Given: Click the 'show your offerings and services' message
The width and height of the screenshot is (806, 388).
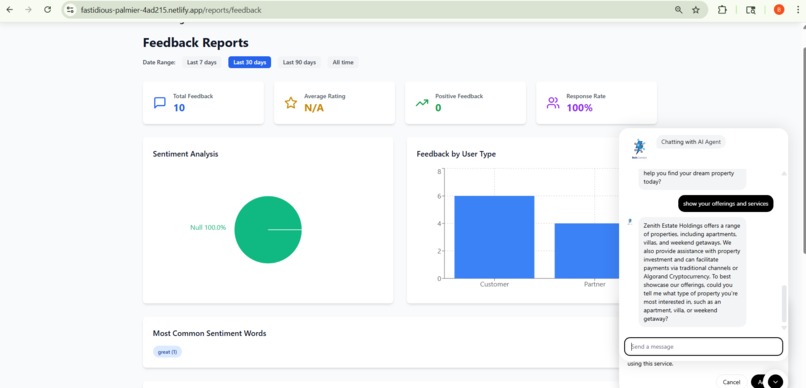Looking at the screenshot, I should click(725, 204).
